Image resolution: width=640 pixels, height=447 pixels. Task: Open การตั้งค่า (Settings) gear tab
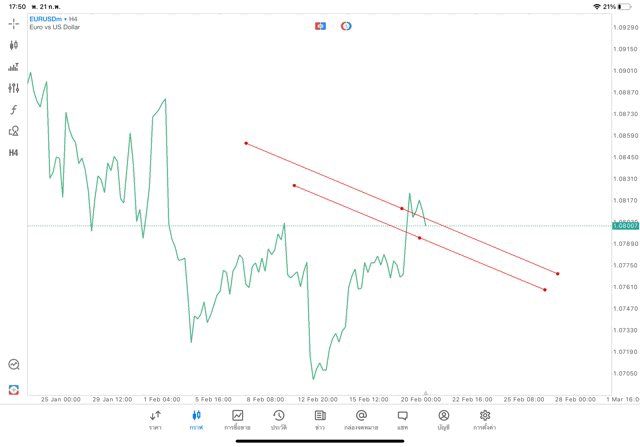485,420
